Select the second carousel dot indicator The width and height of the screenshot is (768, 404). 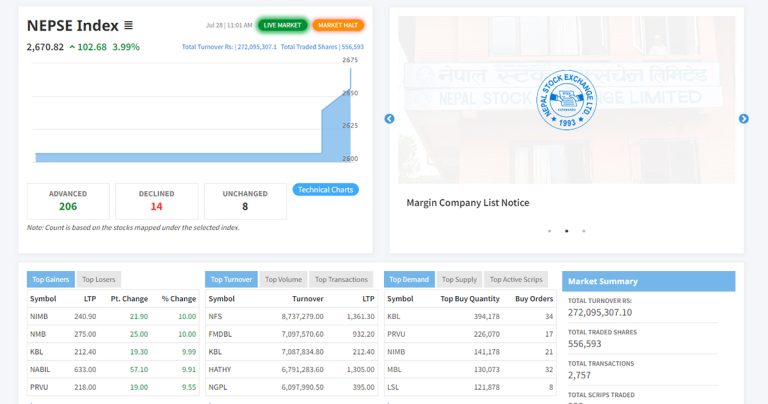pyautogui.click(x=566, y=231)
